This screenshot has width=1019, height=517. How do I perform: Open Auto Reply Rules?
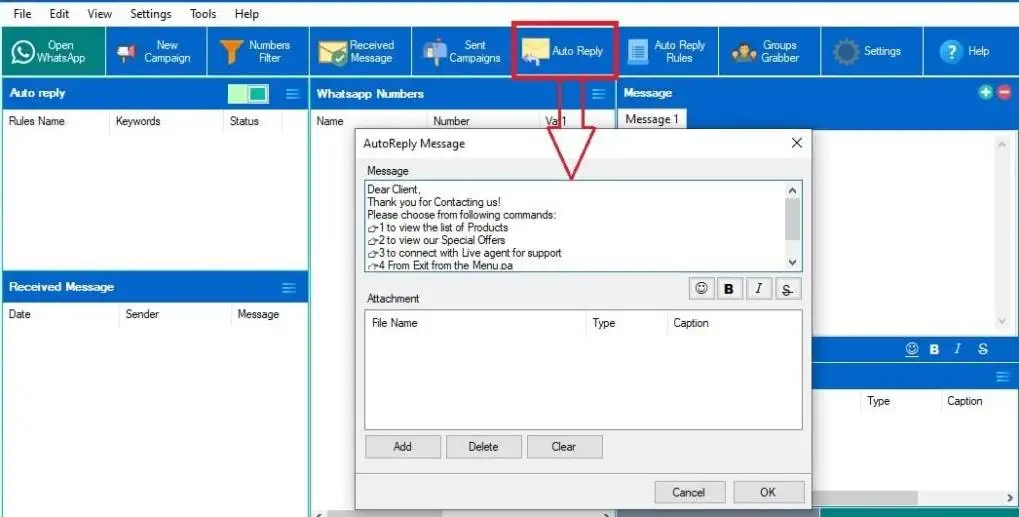point(667,51)
